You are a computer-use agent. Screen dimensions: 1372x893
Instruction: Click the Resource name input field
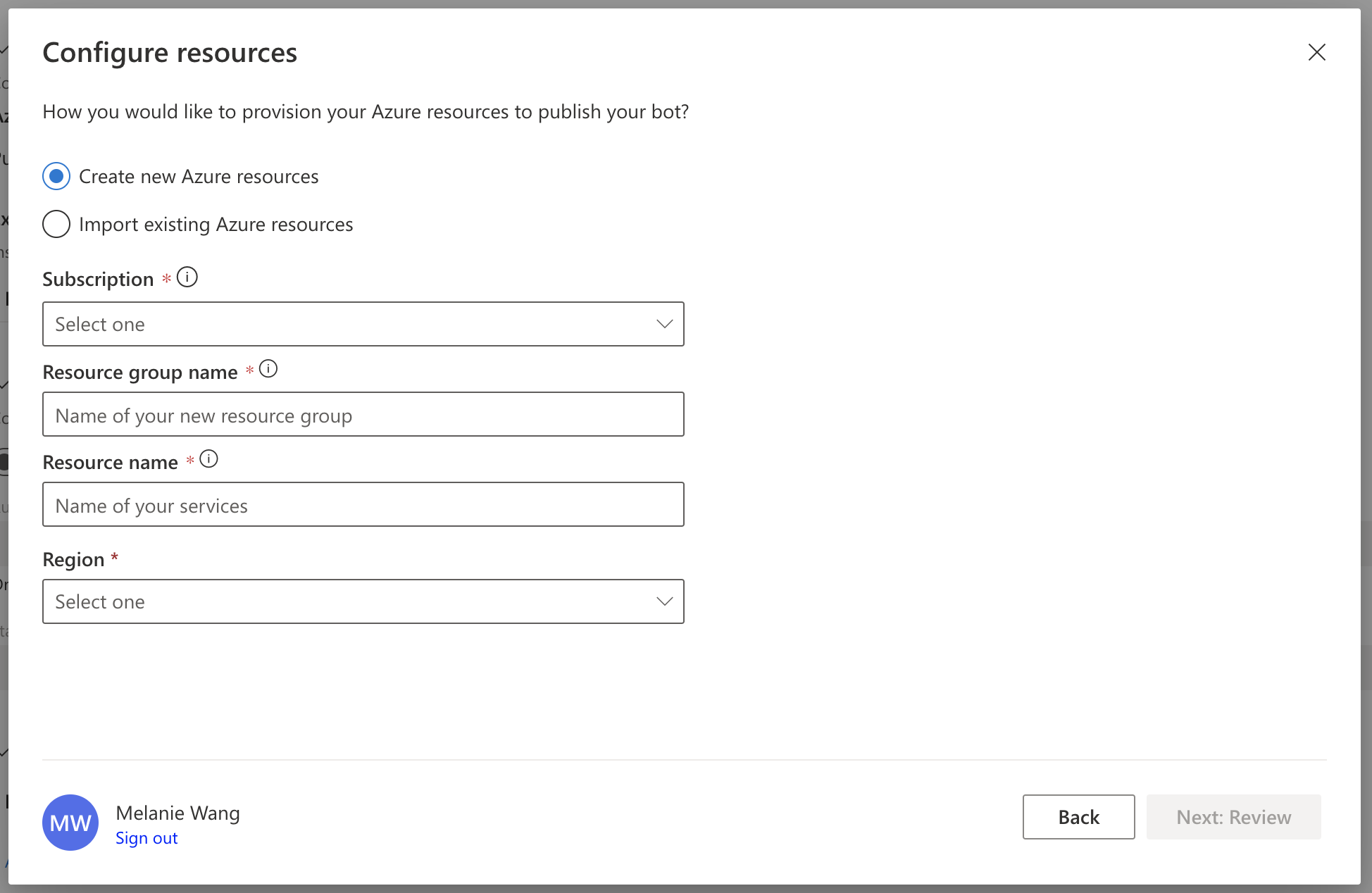pos(363,505)
